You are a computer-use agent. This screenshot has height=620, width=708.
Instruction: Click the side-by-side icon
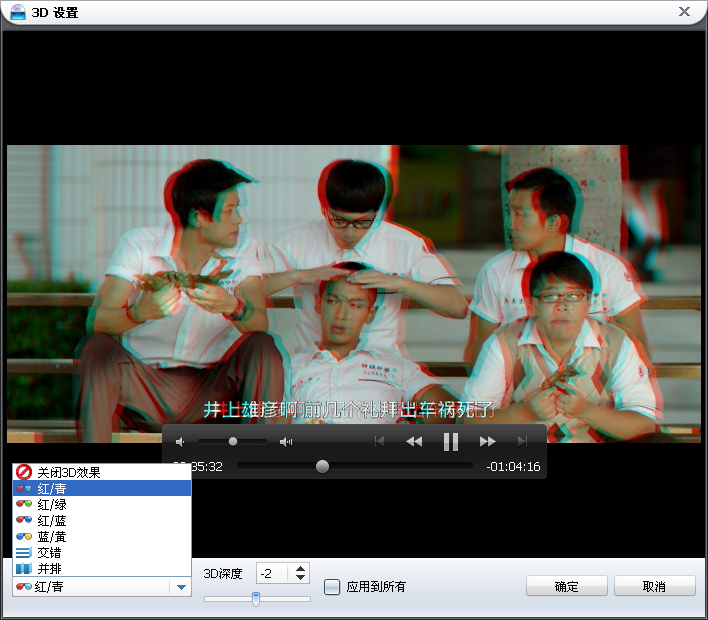pos(23,568)
